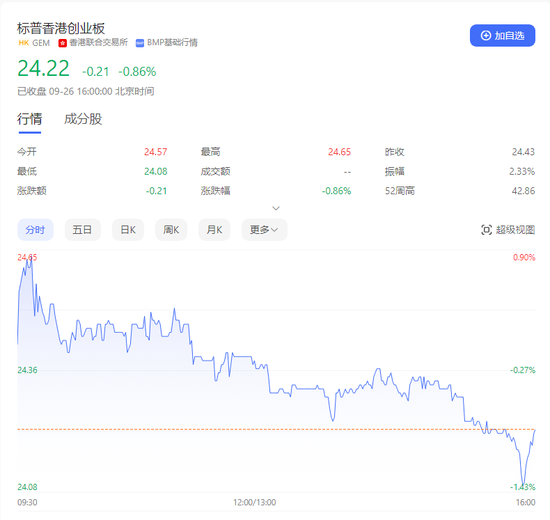Click the blue BMP基础行情 badge icon

click(x=140, y=43)
